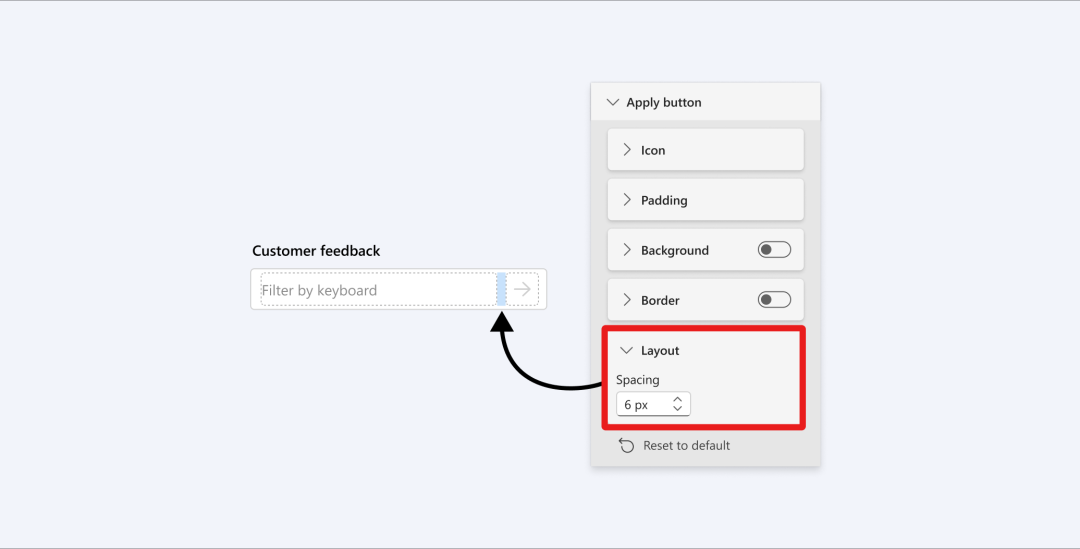
Task: Select the Apply button header title
Action: pyautogui.click(x=664, y=103)
